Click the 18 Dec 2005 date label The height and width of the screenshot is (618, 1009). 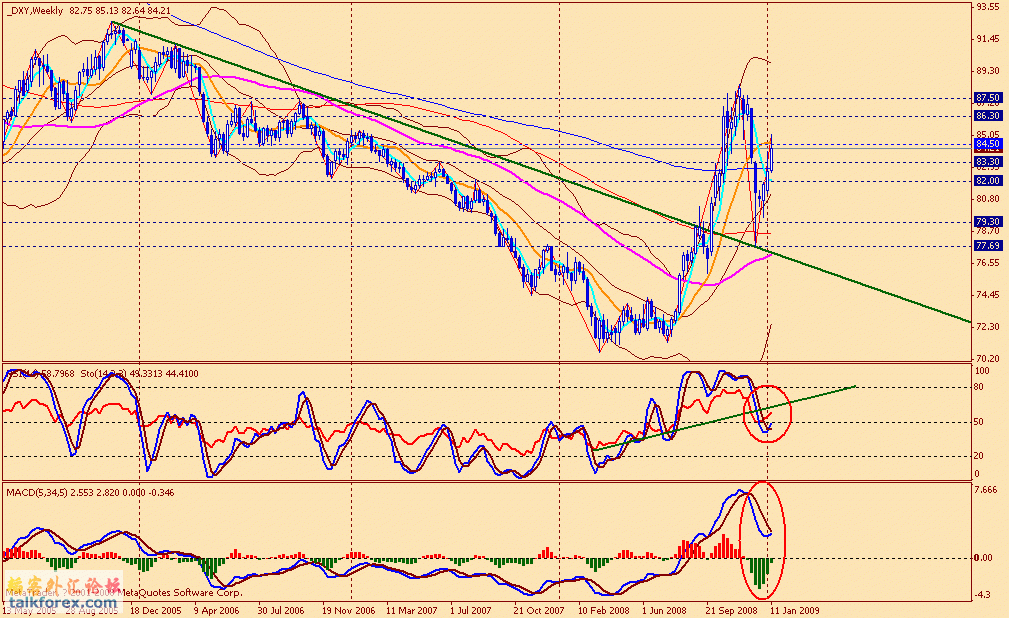pyautogui.click(x=156, y=610)
